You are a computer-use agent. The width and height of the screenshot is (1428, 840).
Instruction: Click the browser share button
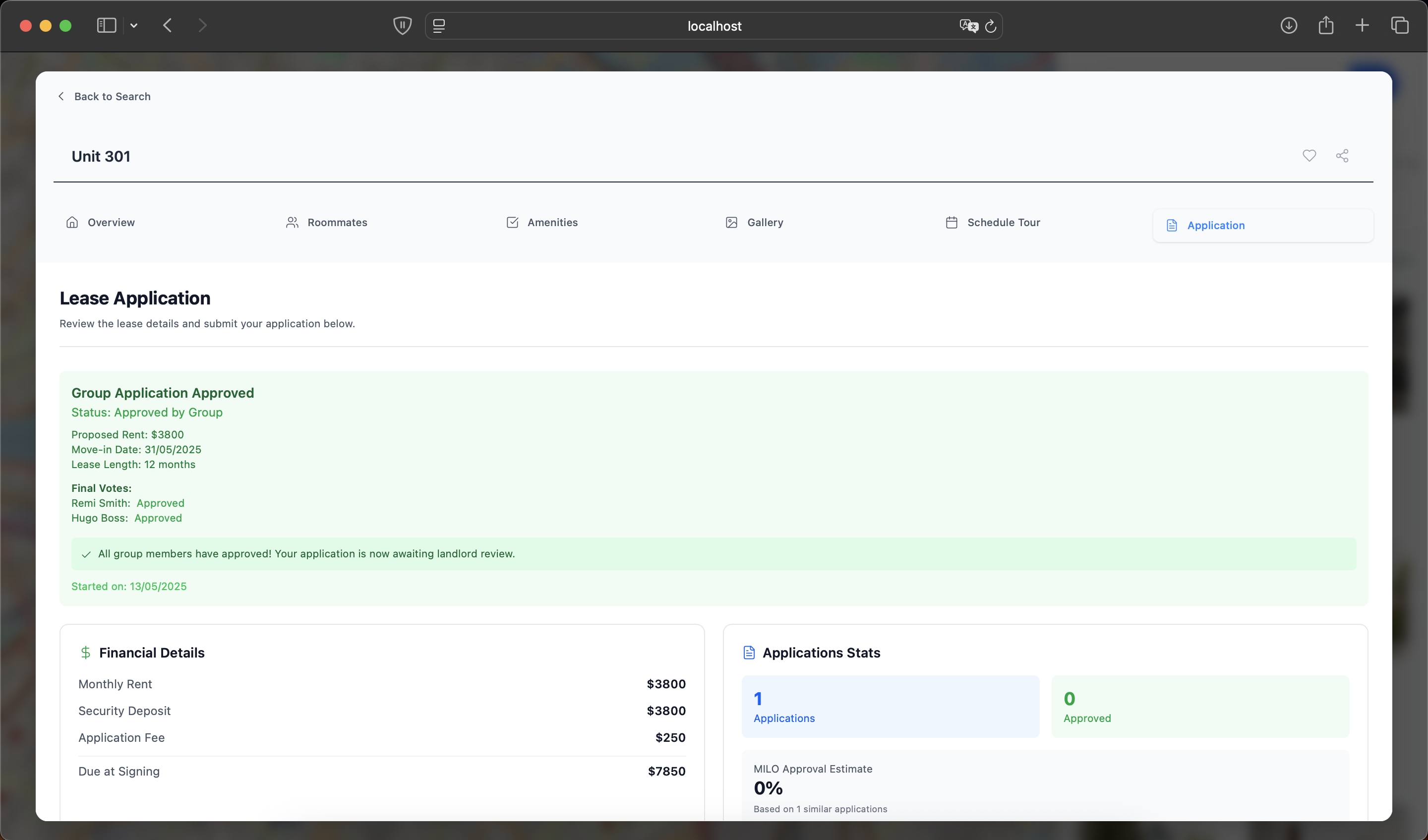coord(1325,25)
